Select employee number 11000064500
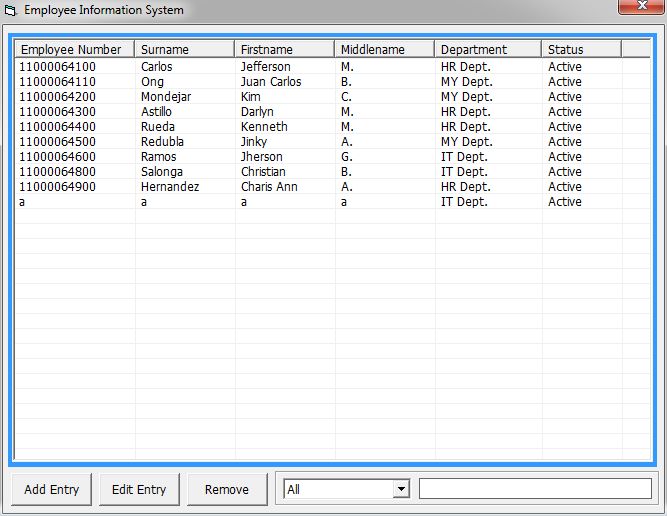 tap(57, 142)
